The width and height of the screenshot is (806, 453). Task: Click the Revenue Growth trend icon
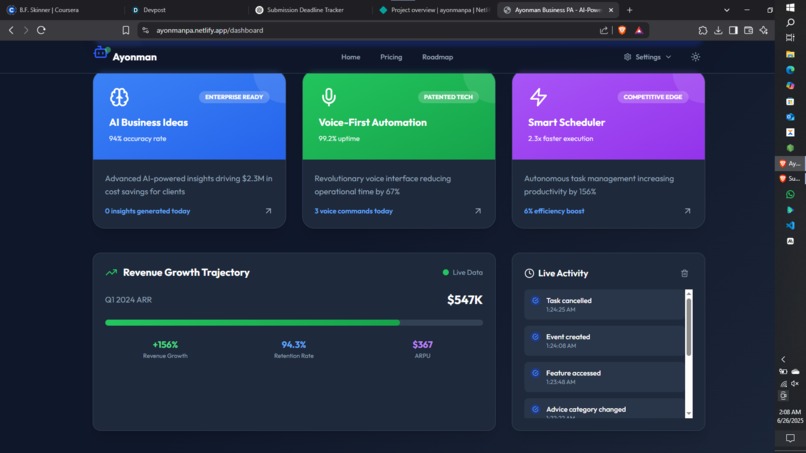(111, 273)
